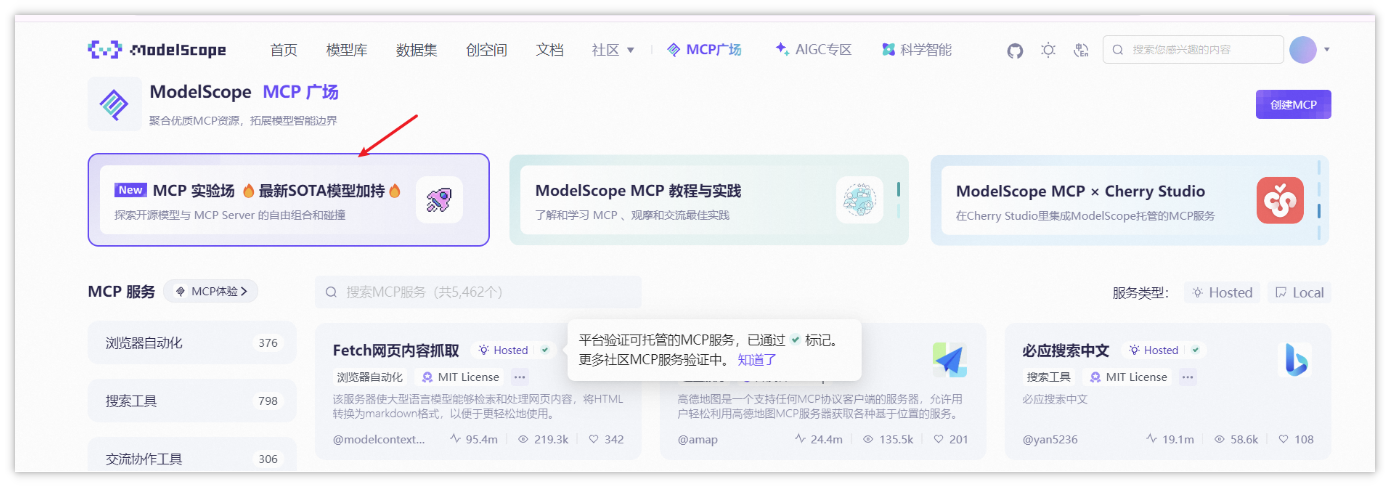Viewport: 1390px width, 487px height.
Task: Click the rocket icon on MCP 实验场 card
Action: pyautogui.click(x=439, y=199)
